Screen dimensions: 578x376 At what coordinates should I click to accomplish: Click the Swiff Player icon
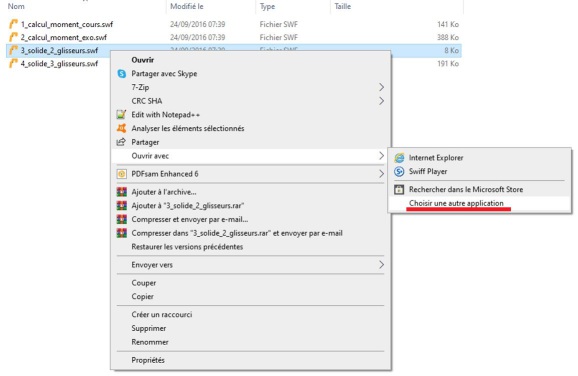pos(399,171)
